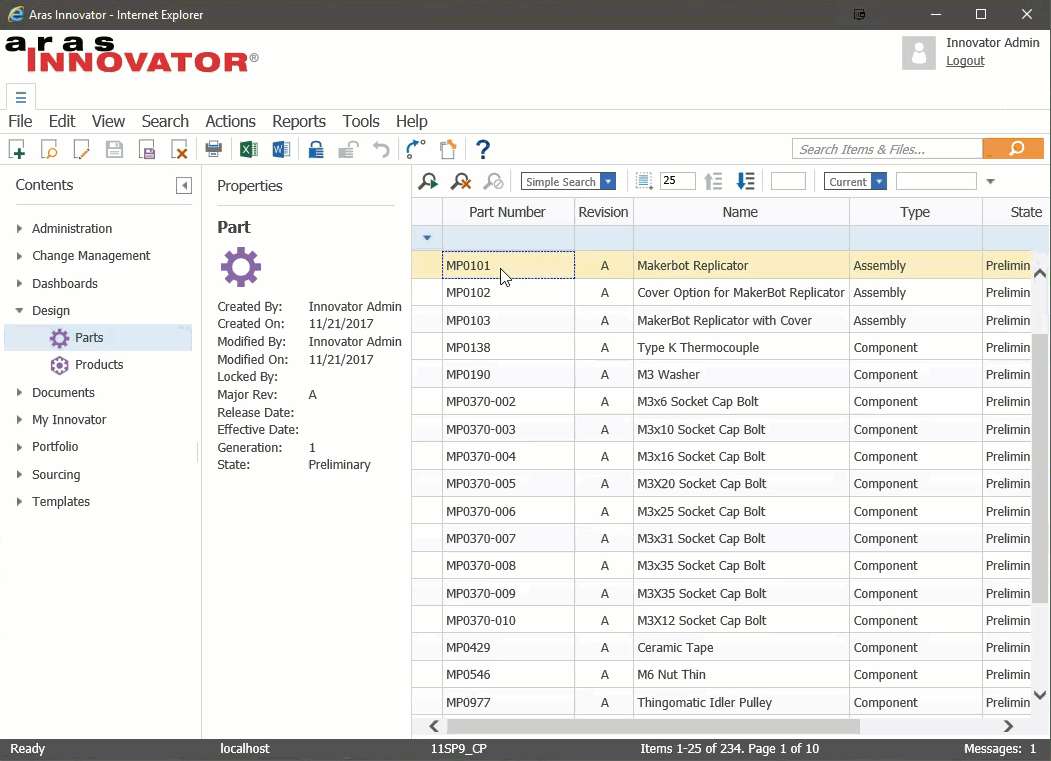This screenshot has height=761, width=1051.
Task: Click the Search Items & Files field
Action: pos(887,149)
